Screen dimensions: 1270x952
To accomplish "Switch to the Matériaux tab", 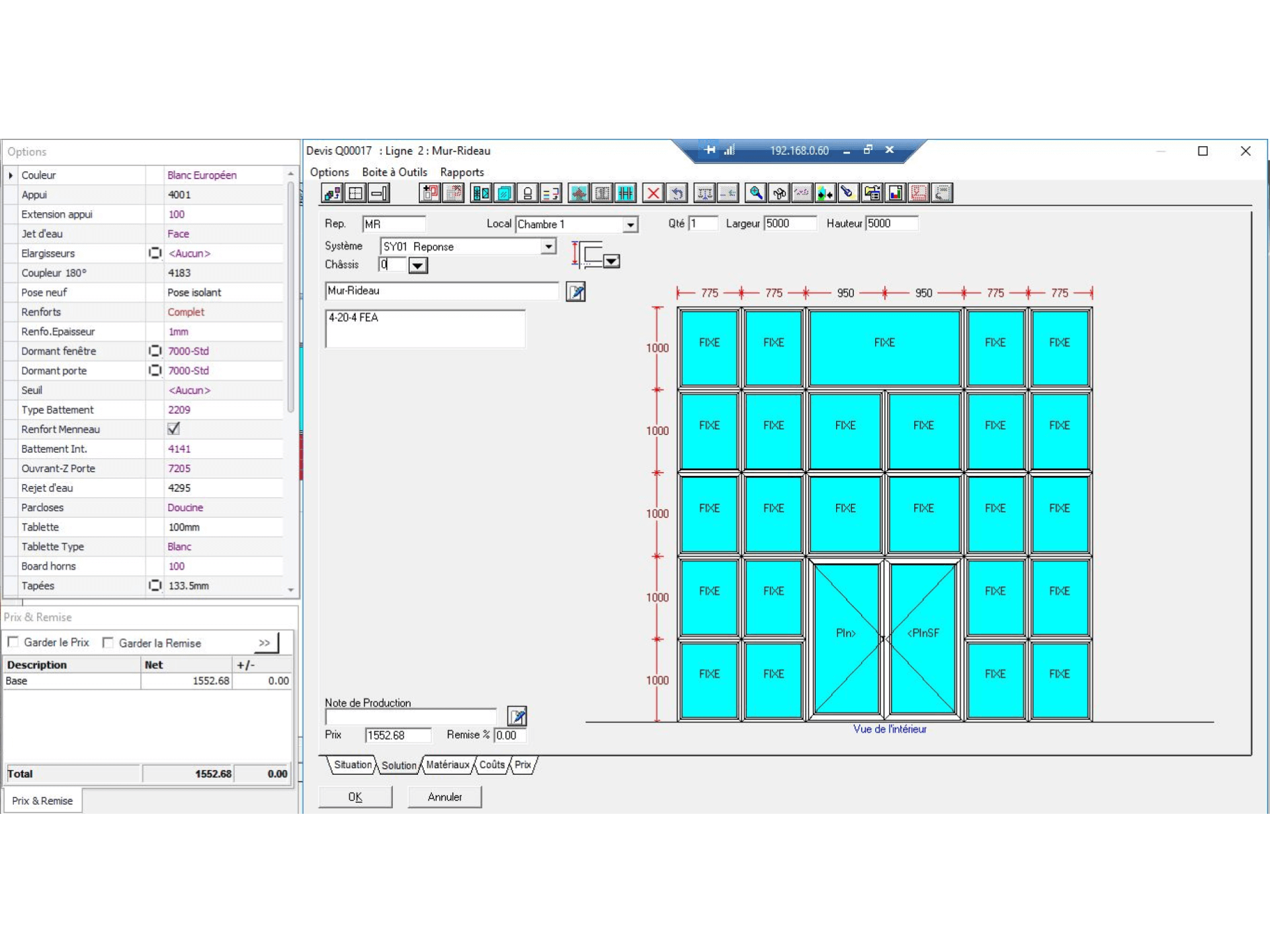I will pyautogui.click(x=447, y=765).
